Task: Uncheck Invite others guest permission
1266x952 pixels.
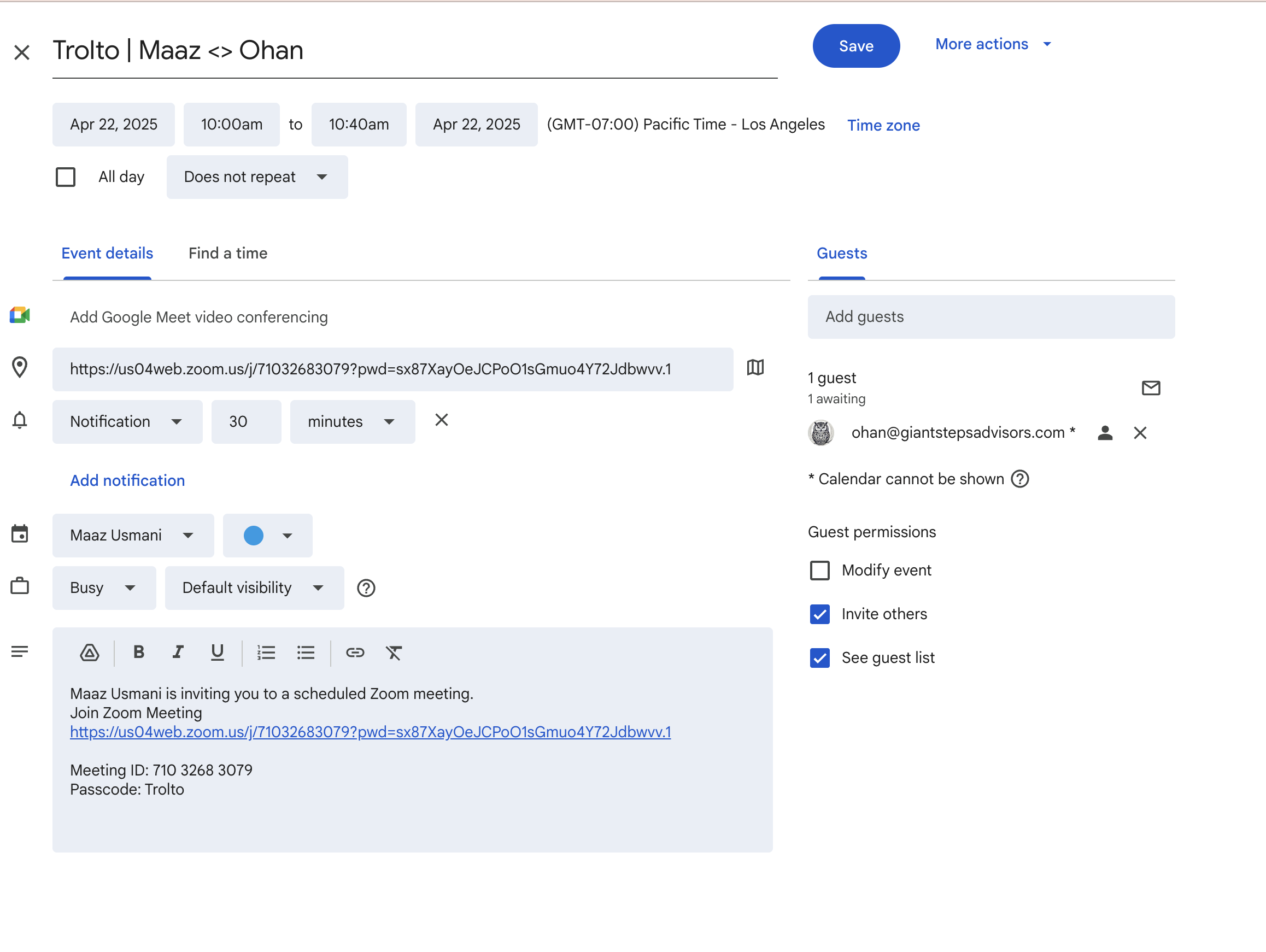Action: pos(819,614)
